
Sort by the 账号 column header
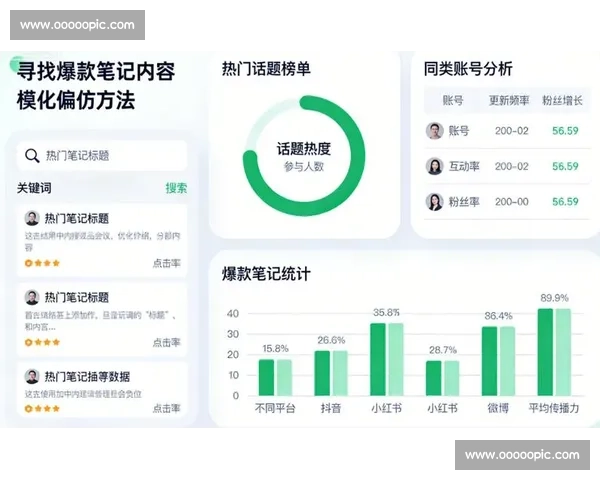[453, 101]
